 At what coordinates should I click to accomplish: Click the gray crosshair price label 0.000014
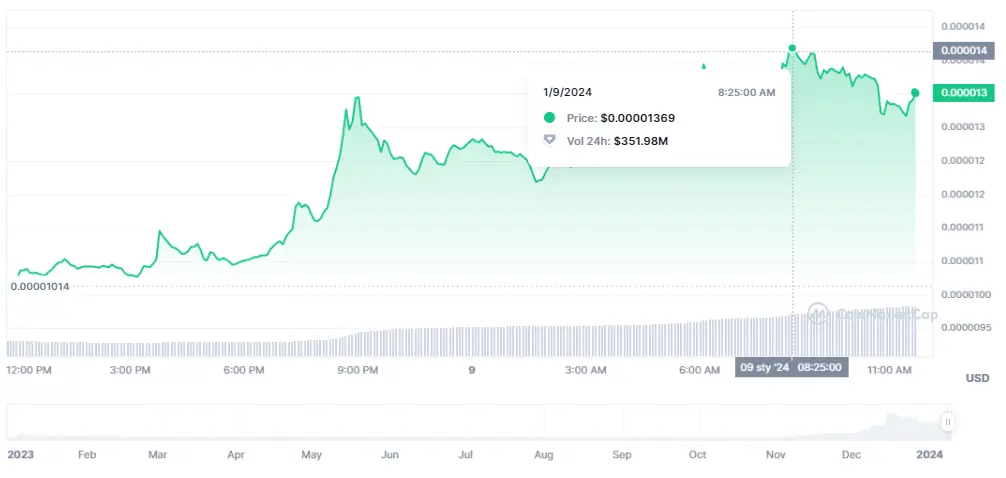point(962,50)
